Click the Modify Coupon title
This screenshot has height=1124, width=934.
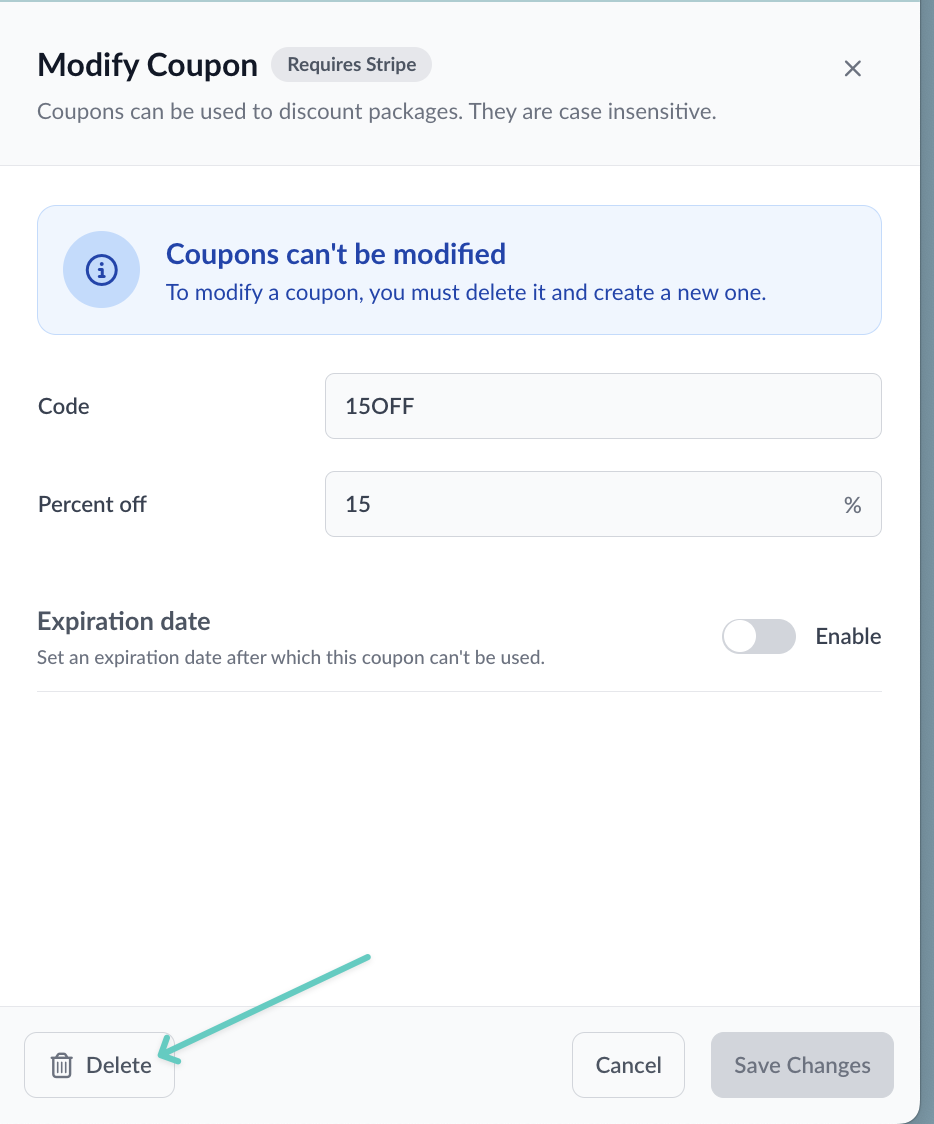click(x=147, y=66)
